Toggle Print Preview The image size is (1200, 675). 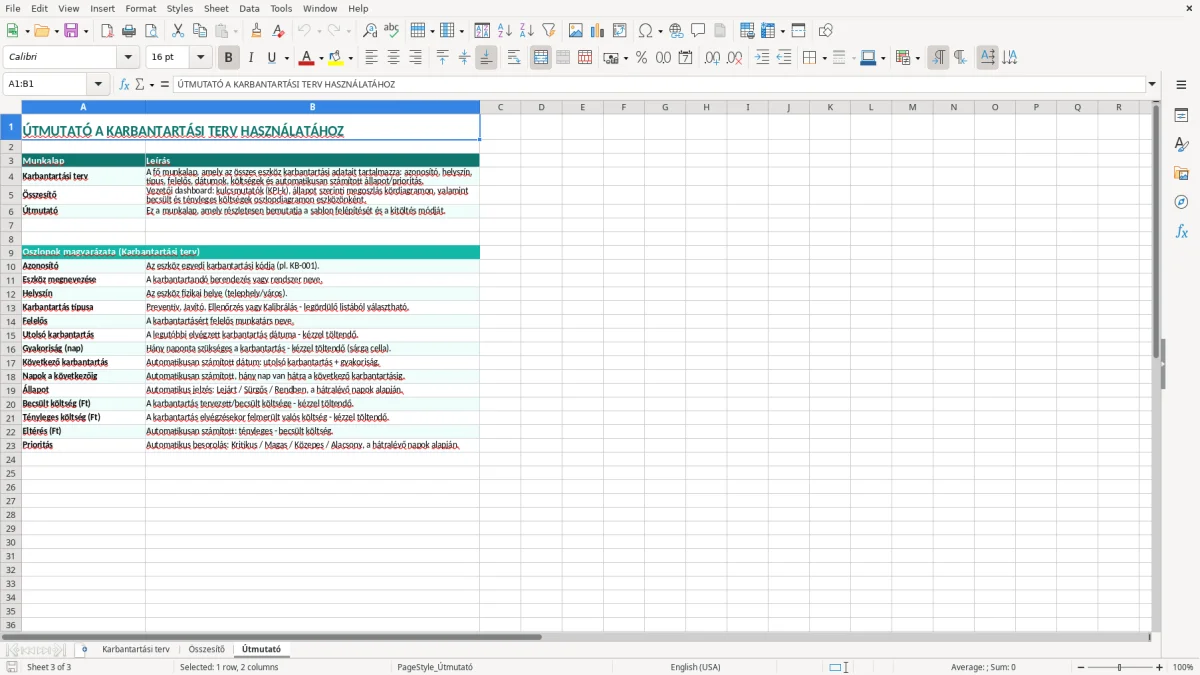tap(150, 31)
